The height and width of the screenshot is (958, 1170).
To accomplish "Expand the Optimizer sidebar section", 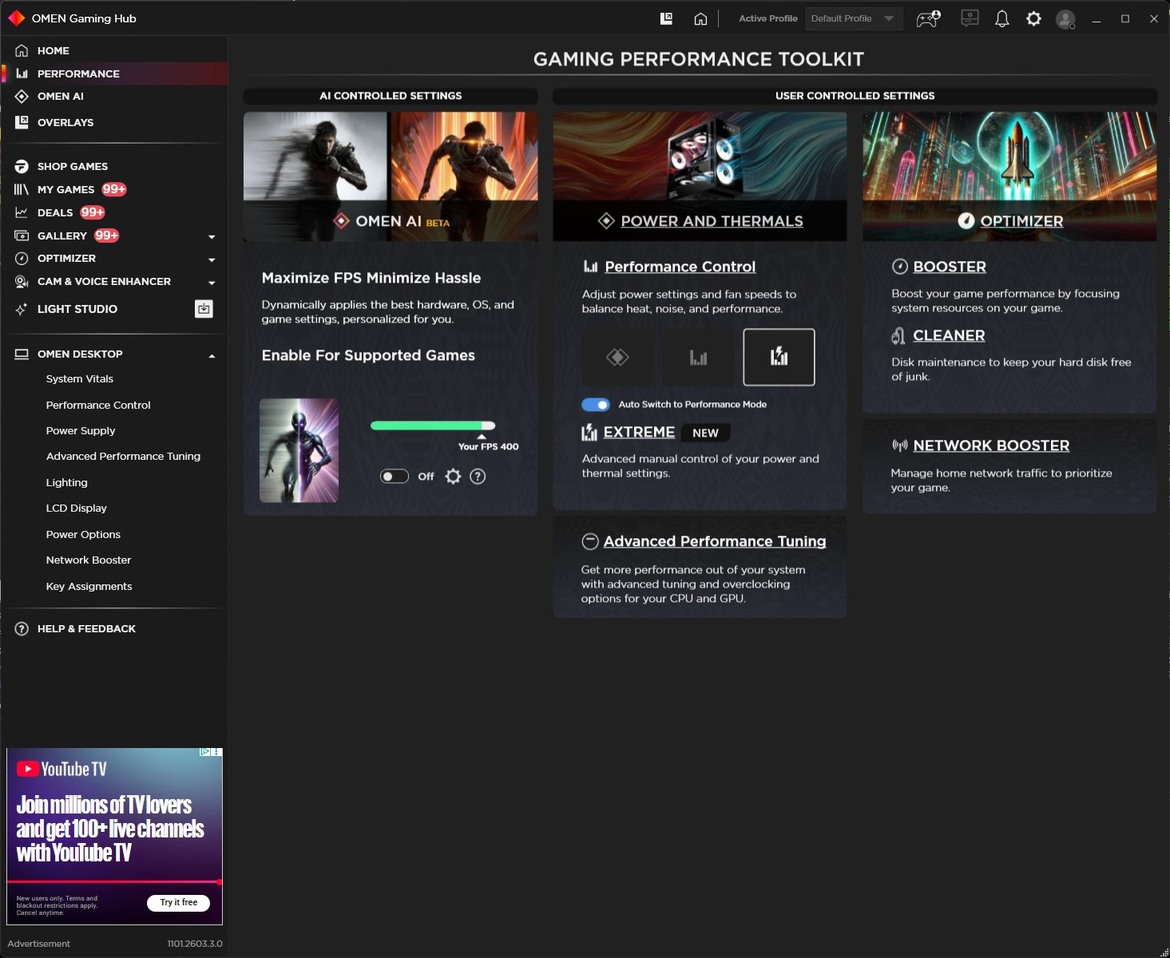I will [x=212, y=260].
